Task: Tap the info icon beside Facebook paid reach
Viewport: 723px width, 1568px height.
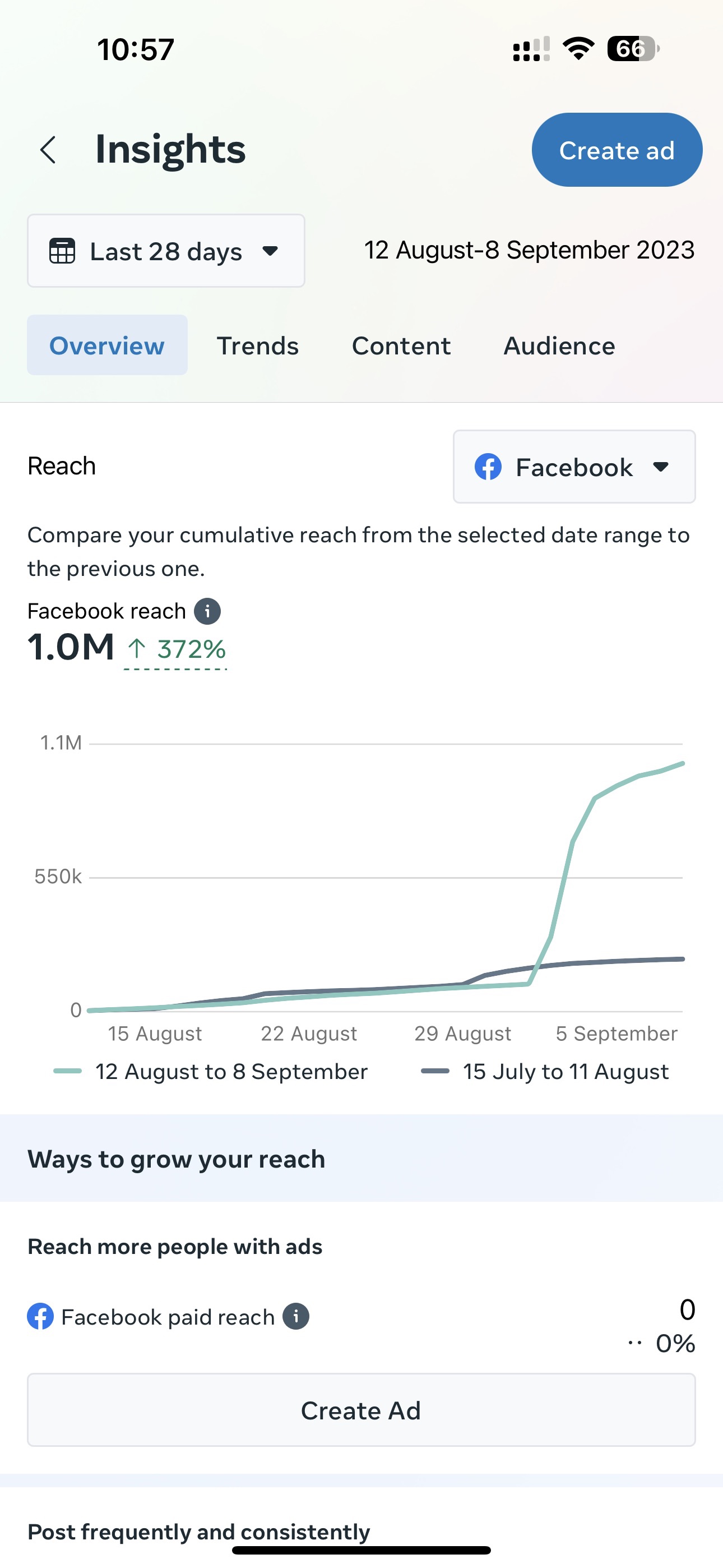Action: [x=296, y=1317]
